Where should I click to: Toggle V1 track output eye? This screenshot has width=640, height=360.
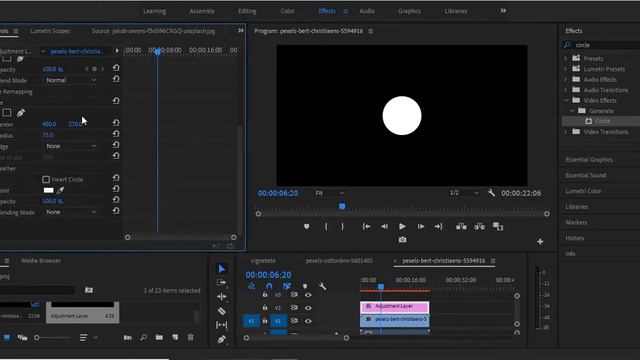(x=308, y=321)
